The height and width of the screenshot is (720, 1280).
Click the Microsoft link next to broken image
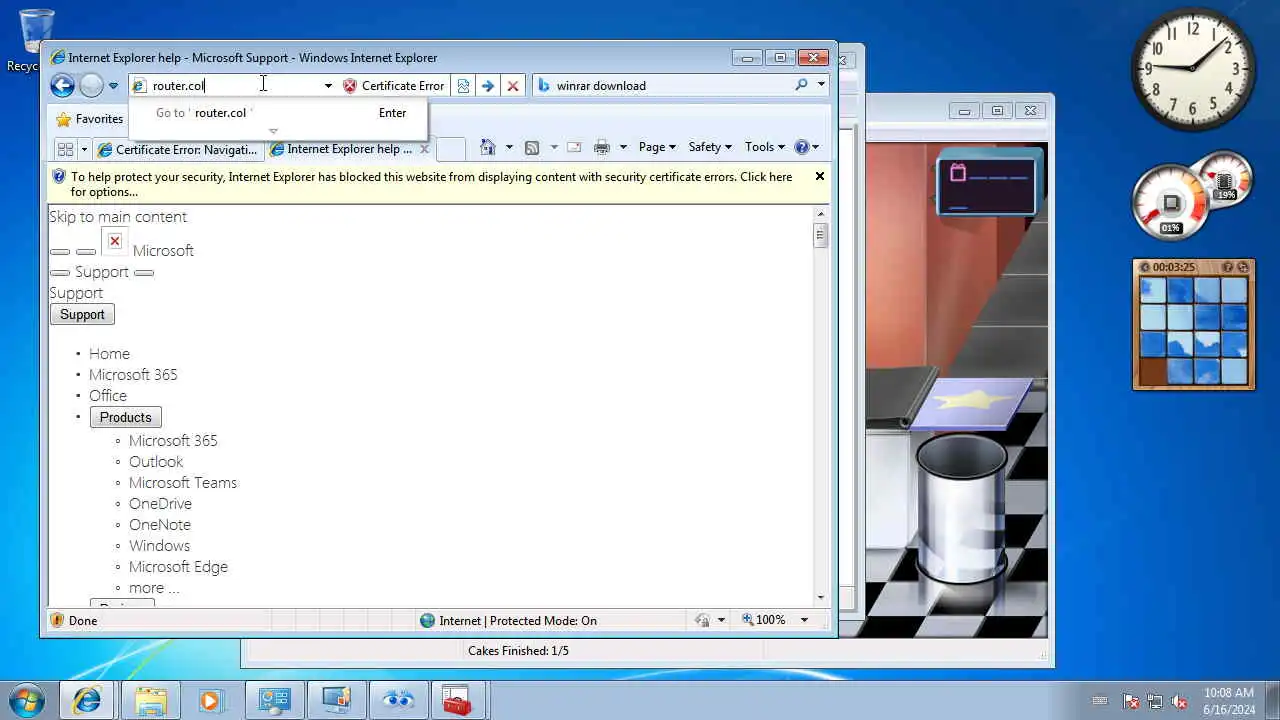coord(163,251)
